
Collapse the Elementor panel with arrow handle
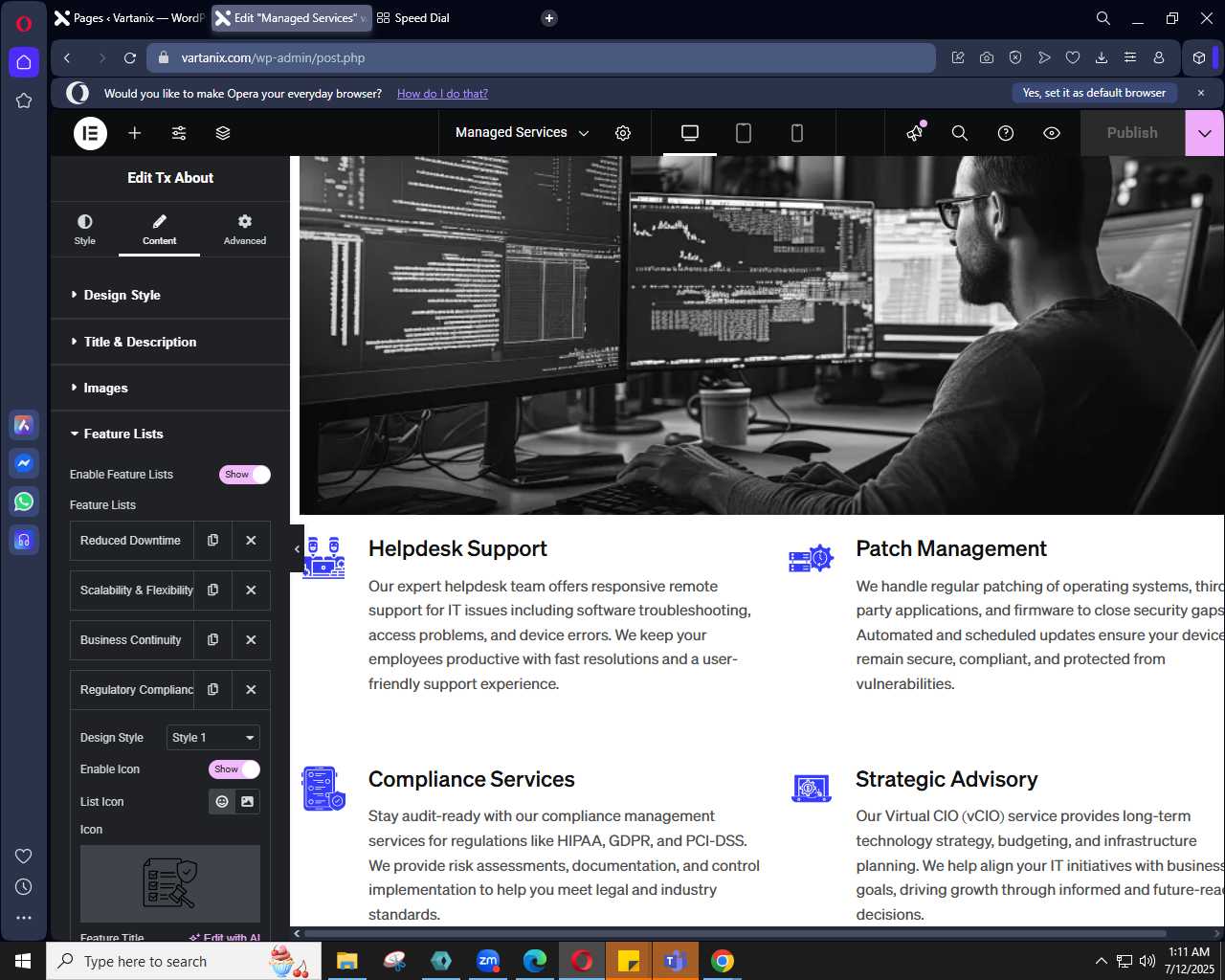point(297,548)
